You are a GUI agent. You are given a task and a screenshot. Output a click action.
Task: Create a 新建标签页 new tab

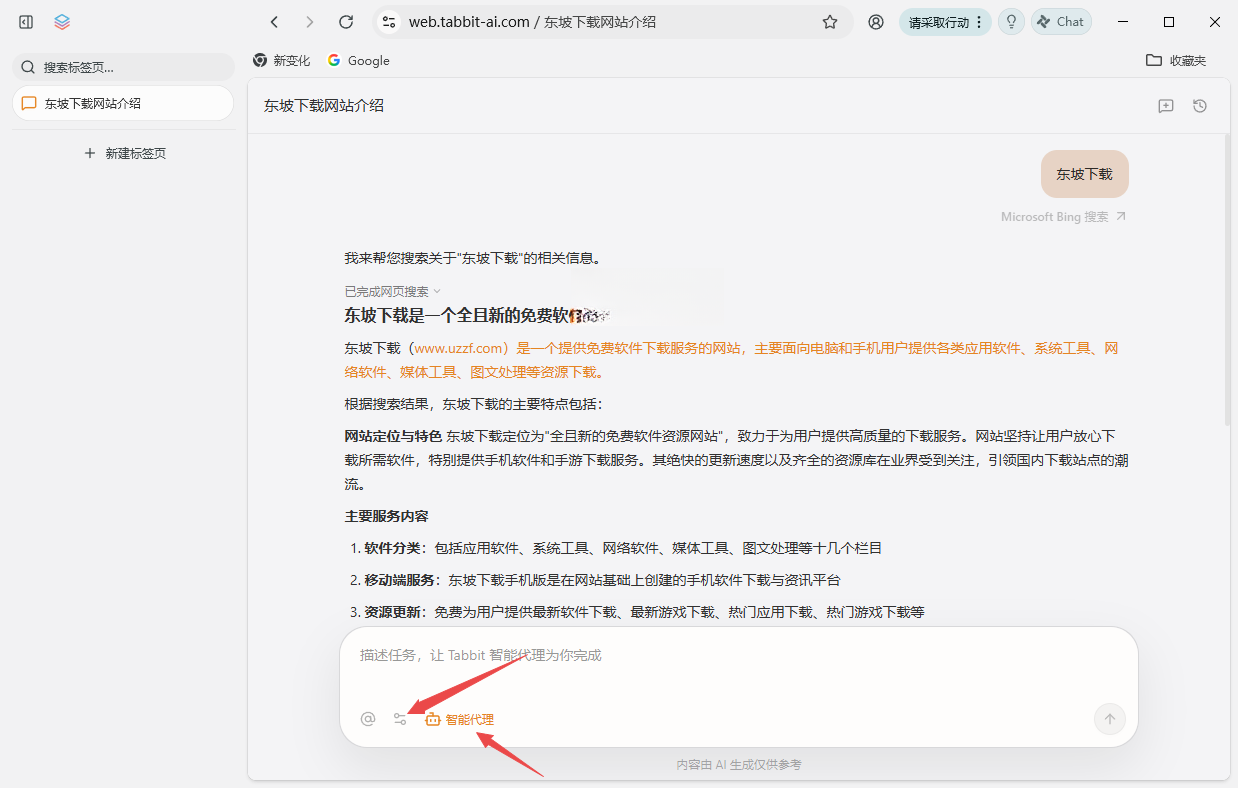tap(125, 153)
